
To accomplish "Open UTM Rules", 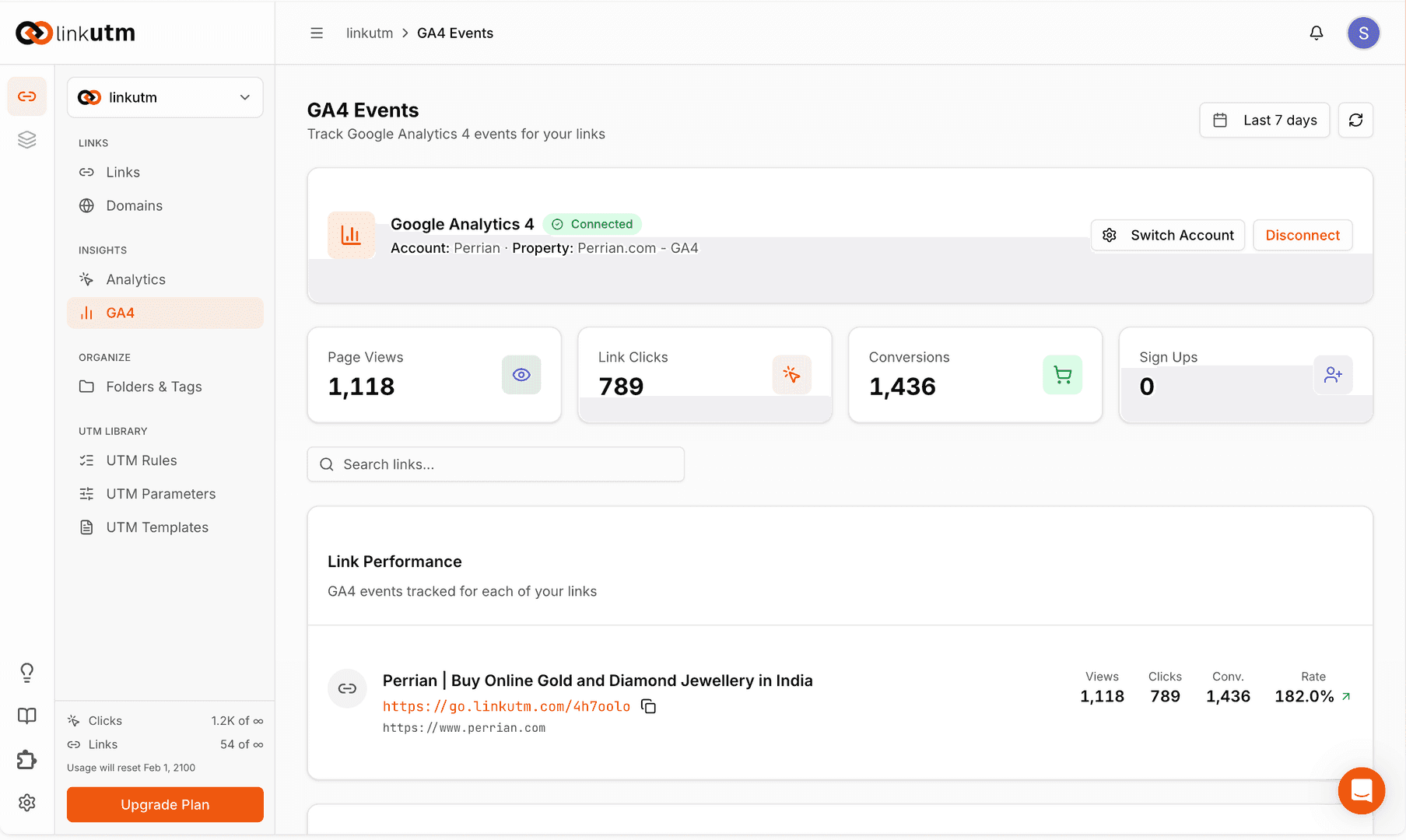I will pyautogui.click(x=165, y=460).
